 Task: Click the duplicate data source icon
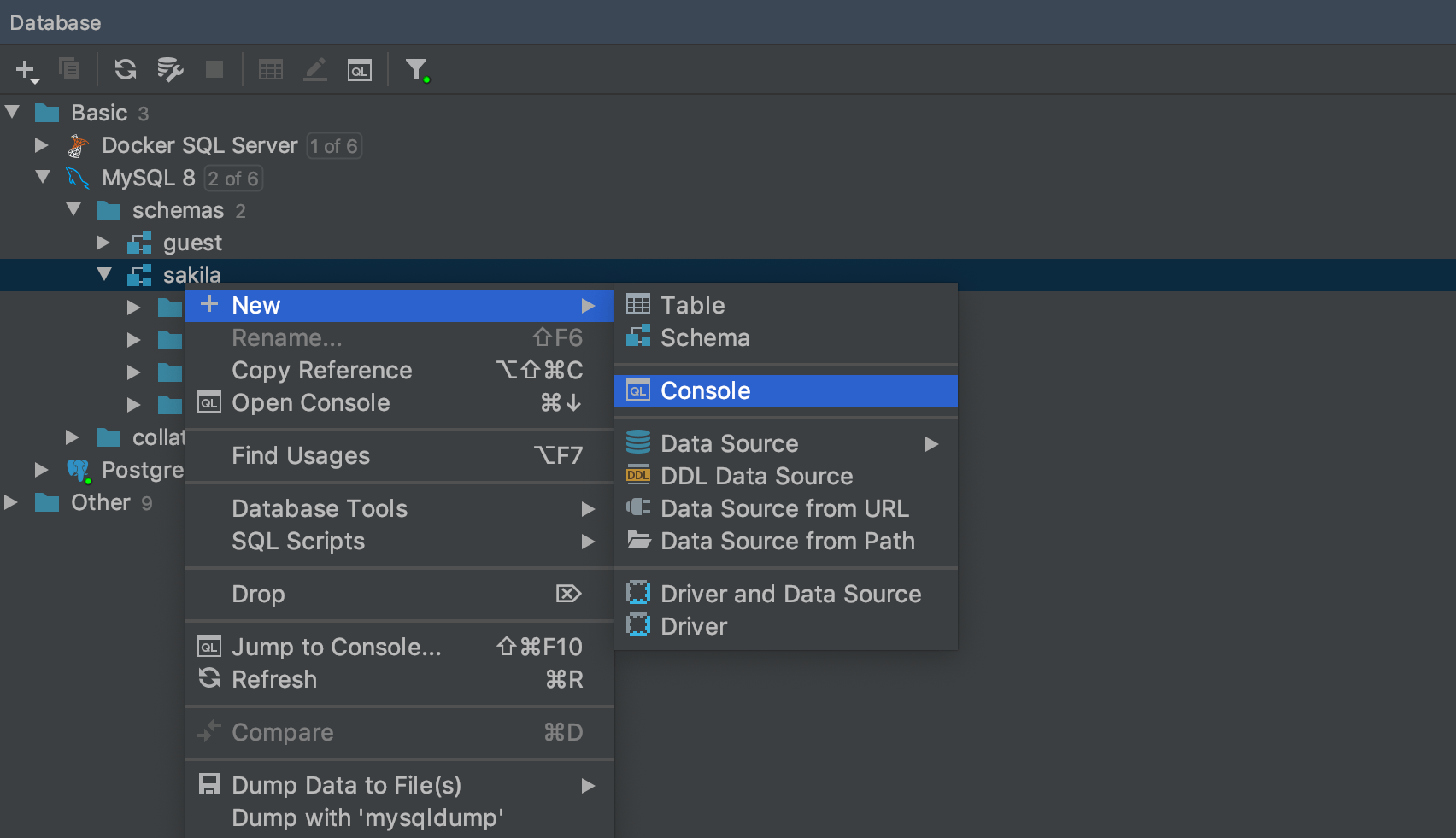point(69,68)
